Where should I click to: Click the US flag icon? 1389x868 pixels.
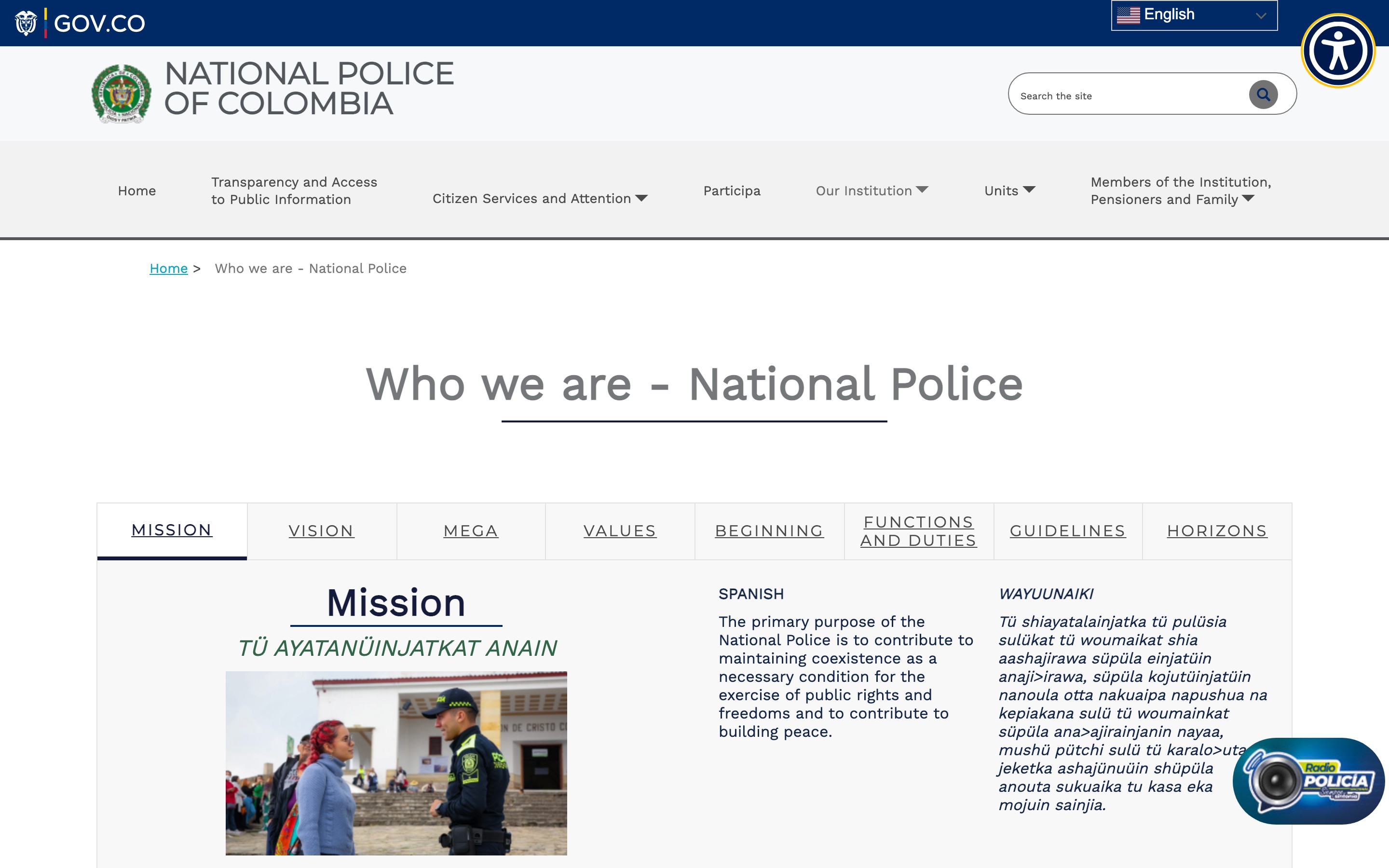pyautogui.click(x=1128, y=15)
